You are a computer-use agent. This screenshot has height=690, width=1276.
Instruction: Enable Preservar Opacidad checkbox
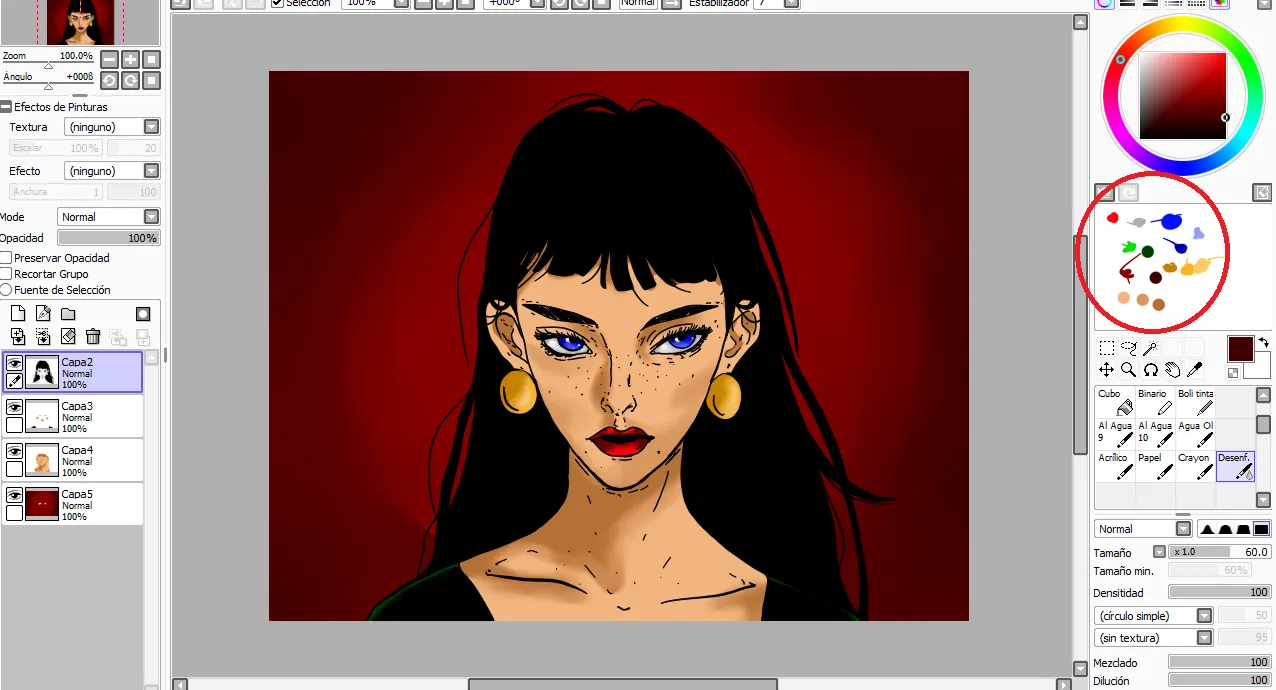click(x=6, y=258)
